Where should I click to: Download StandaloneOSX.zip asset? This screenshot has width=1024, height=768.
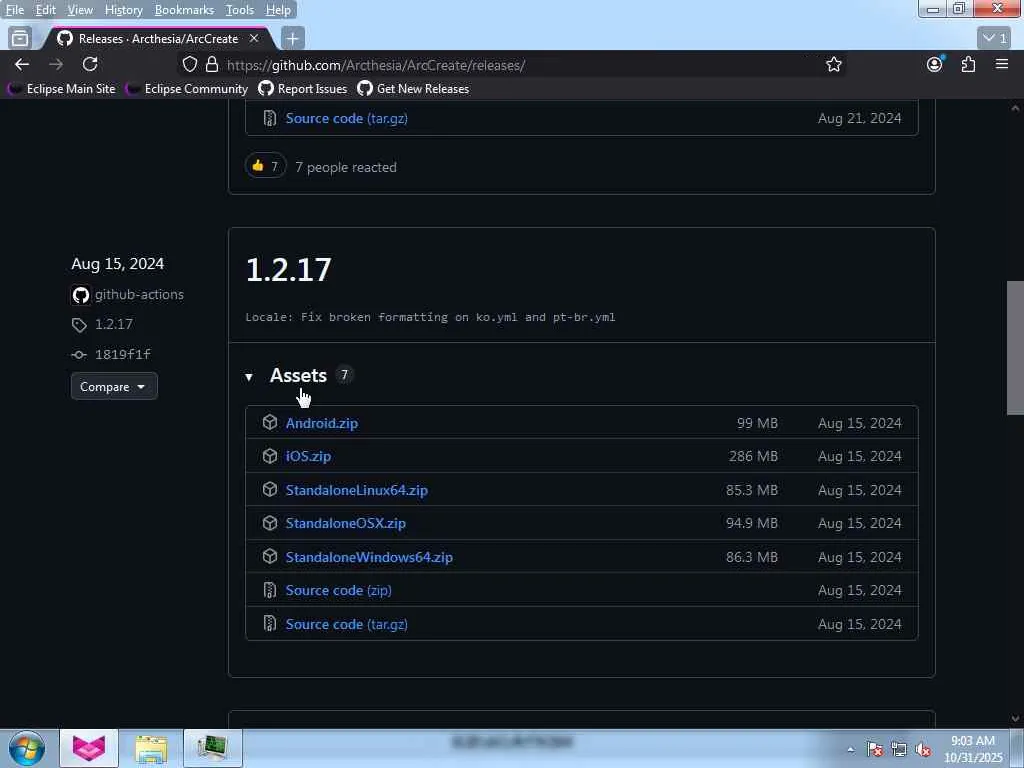coord(345,523)
